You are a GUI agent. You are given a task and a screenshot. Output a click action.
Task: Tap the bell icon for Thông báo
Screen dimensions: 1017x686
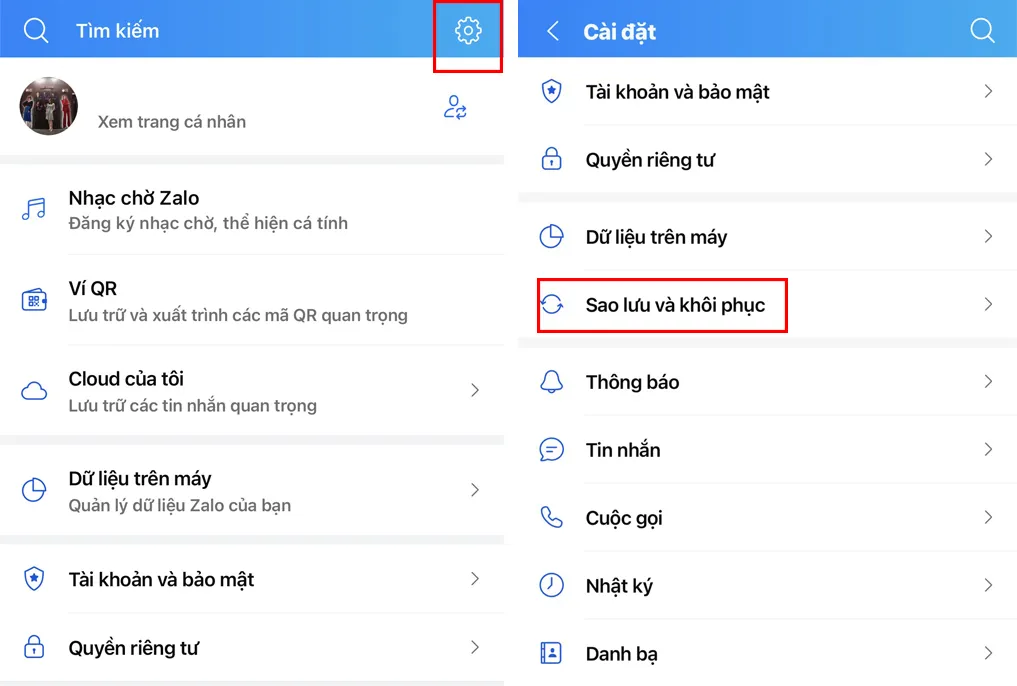point(551,381)
